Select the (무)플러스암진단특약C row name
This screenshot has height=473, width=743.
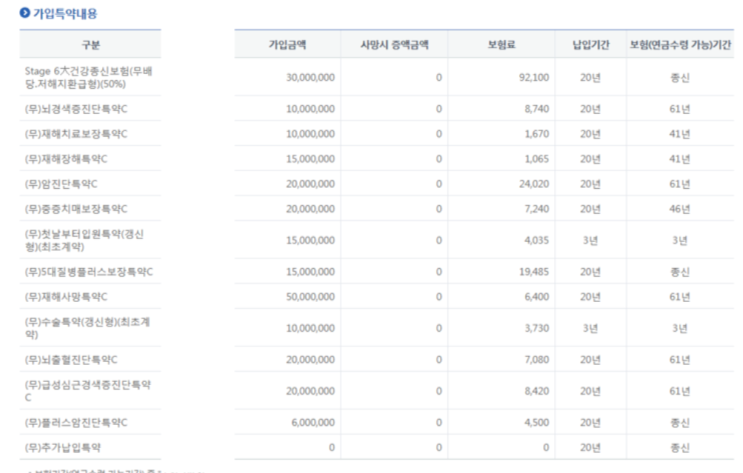point(76,423)
